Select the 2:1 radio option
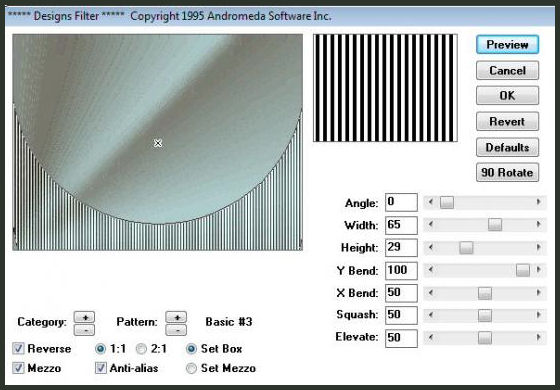The height and width of the screenshot is (390, 560). point(141,349)
